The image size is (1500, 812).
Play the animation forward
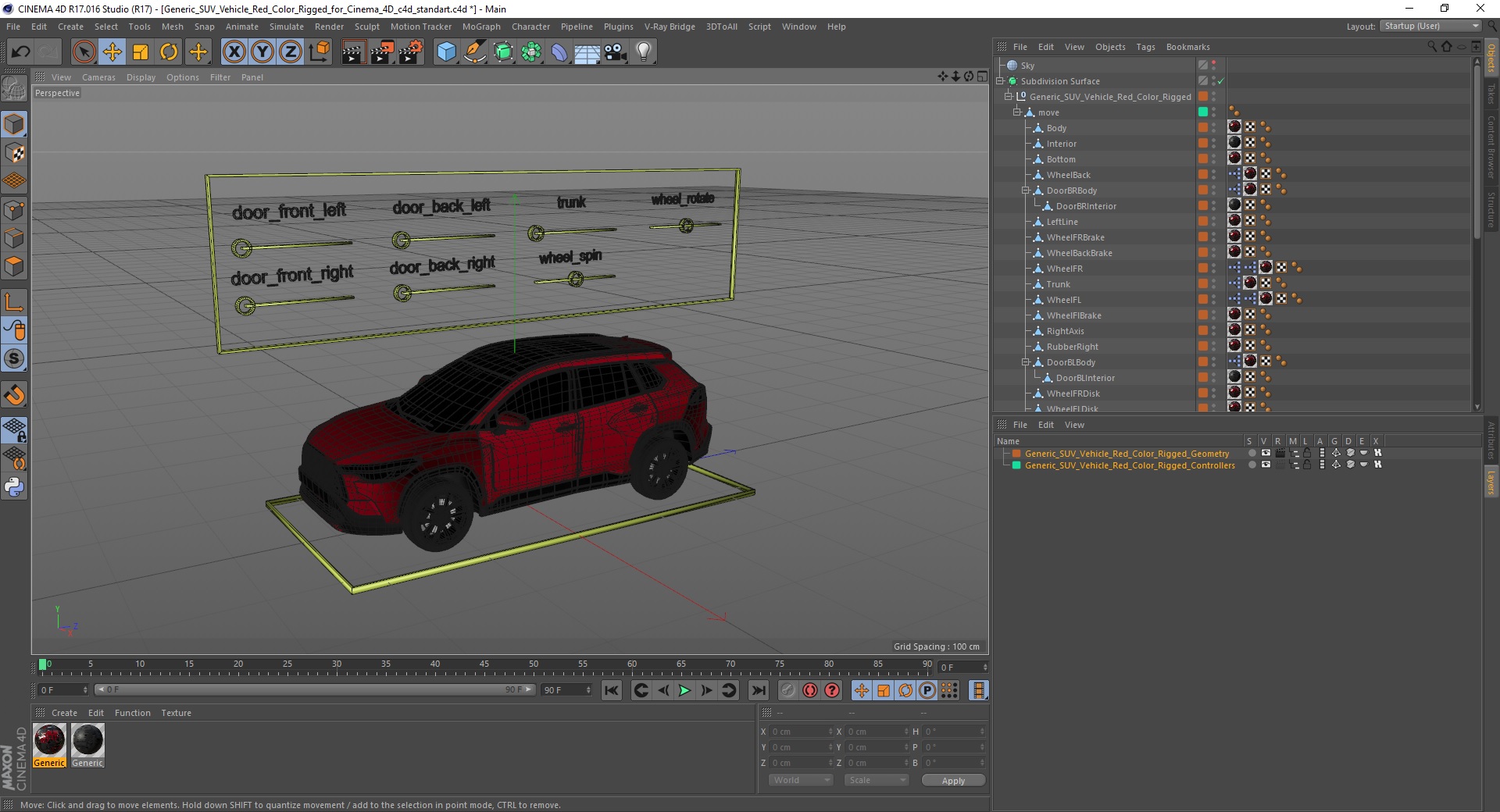684,690
